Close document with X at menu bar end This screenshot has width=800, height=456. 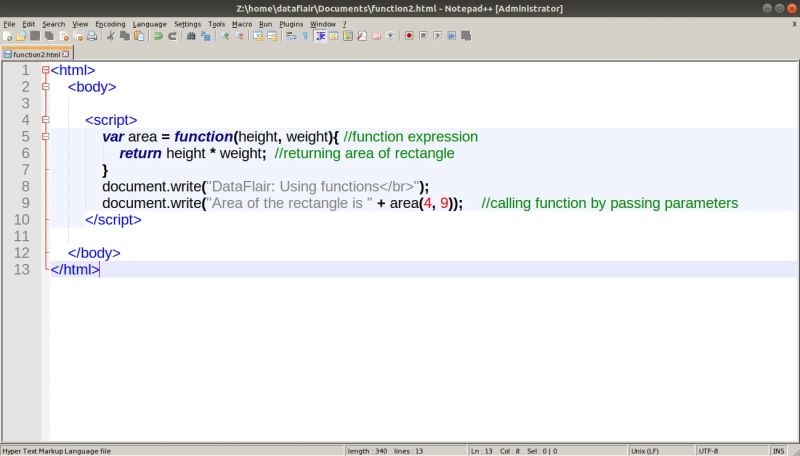pyautogui.click(x=794, y=24)
